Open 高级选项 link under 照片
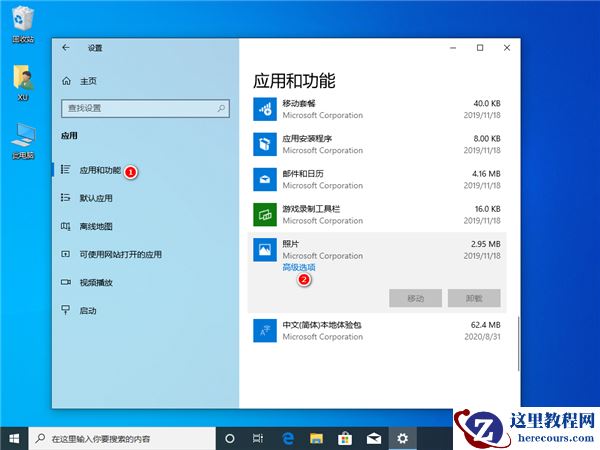 point(299,267)
